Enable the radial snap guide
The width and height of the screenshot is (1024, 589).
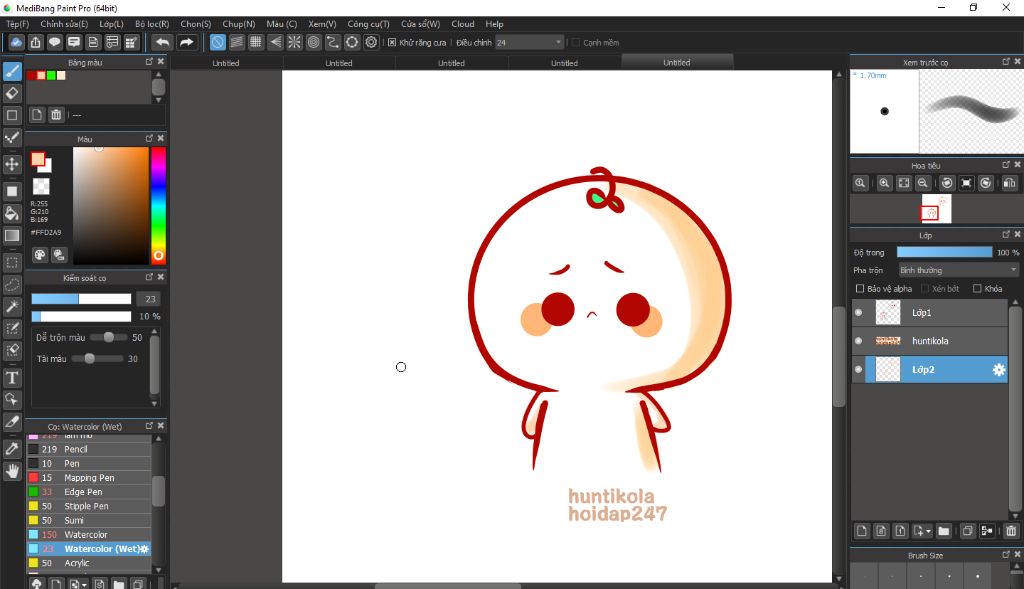pyautogui.click(x=295, y=42)
